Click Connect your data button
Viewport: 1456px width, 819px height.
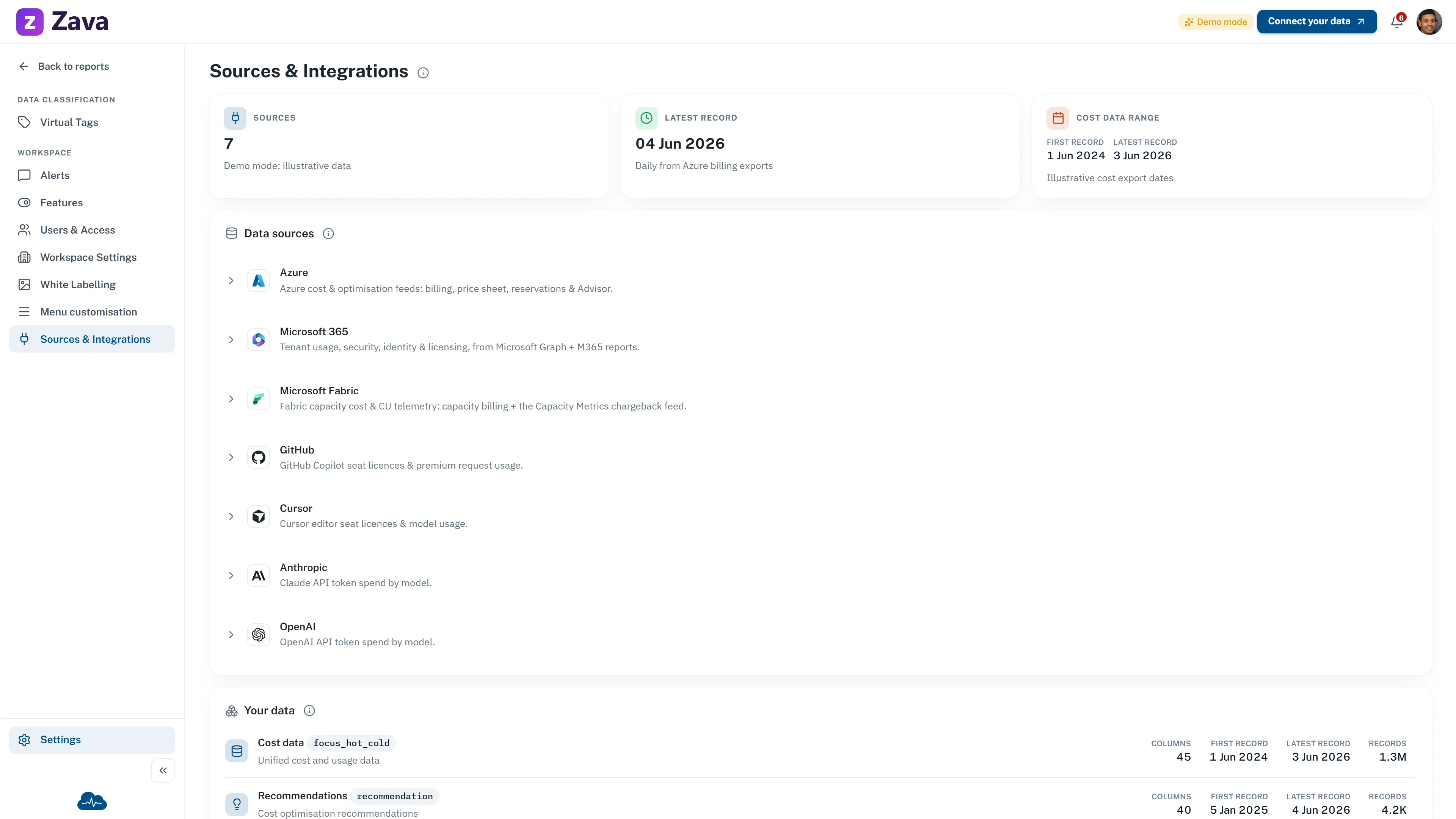tap(1316, 22)
